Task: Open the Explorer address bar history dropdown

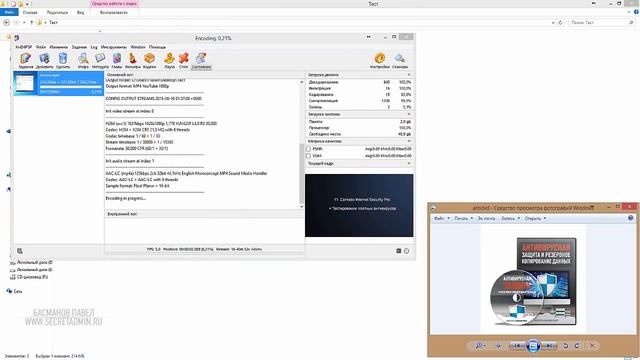Action: (x=553, y=22)
